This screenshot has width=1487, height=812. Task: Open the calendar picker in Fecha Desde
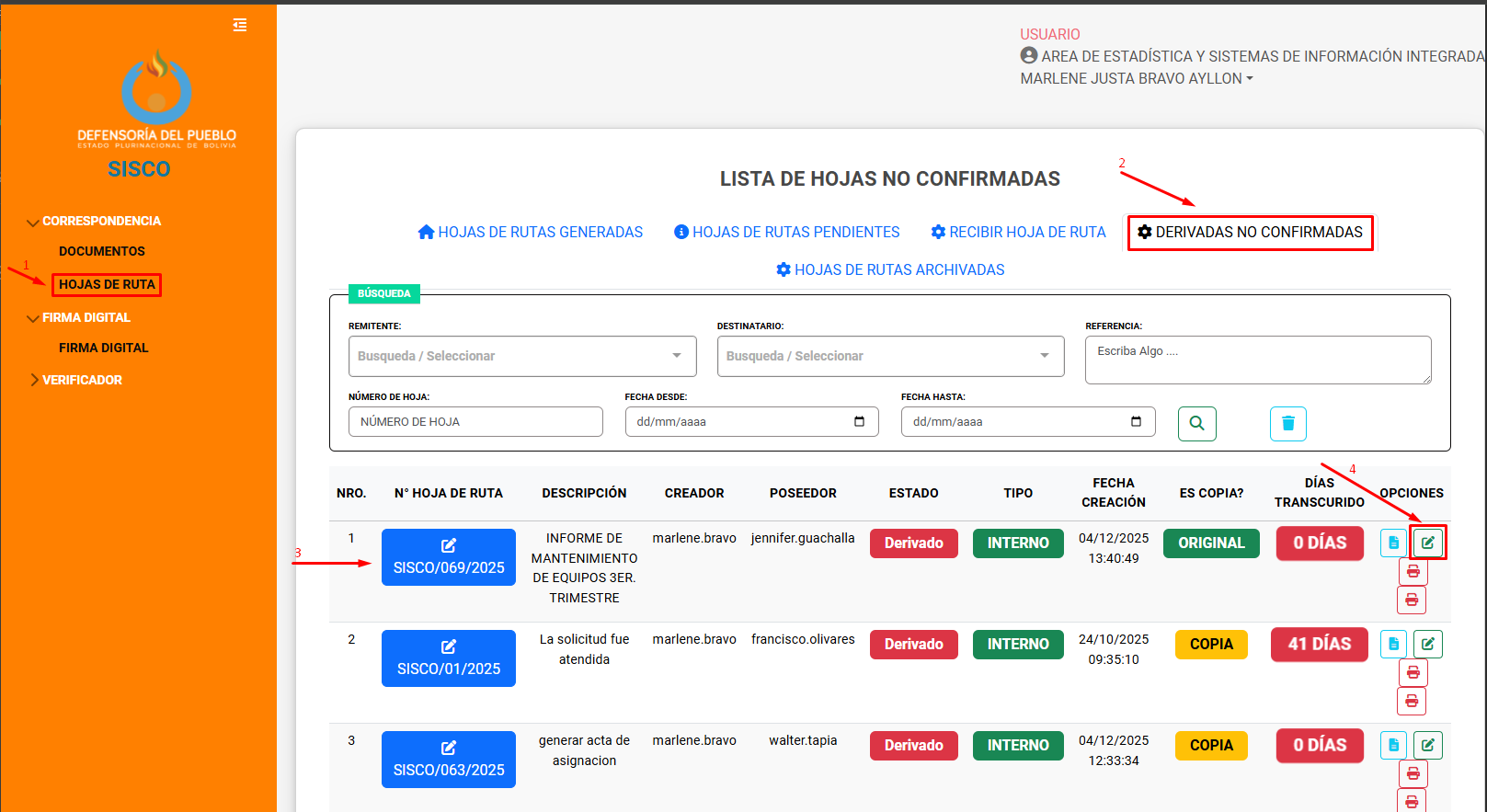pyautogui.click(x=859, y=421)
